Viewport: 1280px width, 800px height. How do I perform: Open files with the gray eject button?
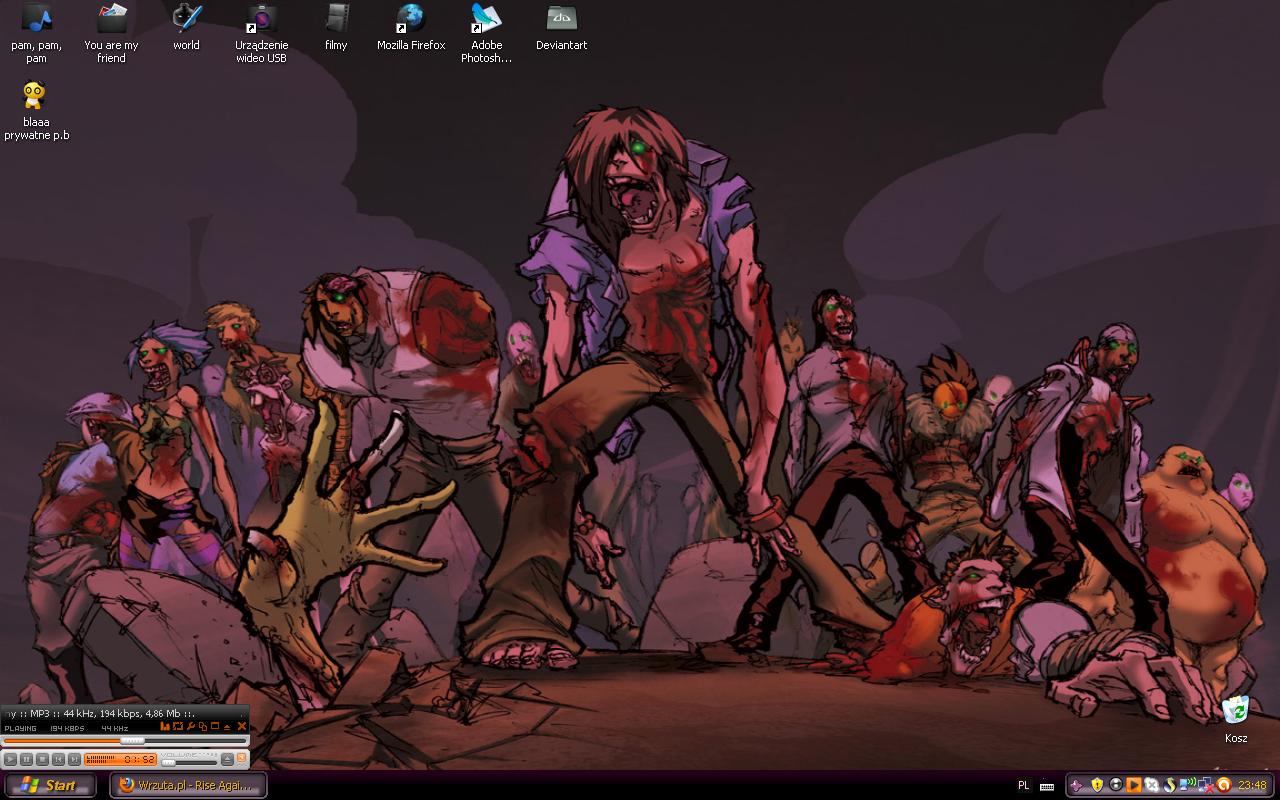click(x=227, y=759)
